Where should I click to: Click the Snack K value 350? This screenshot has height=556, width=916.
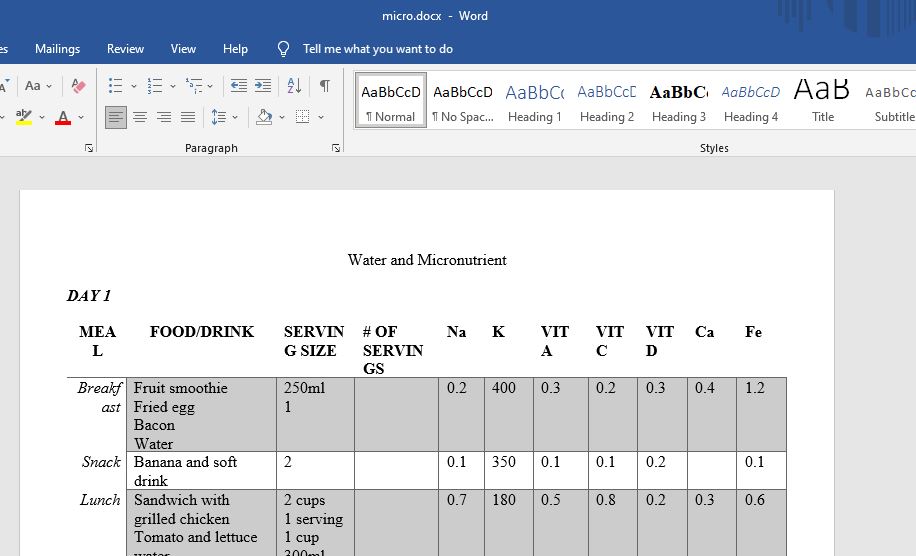pyautogui.click(x=504, y=462)
